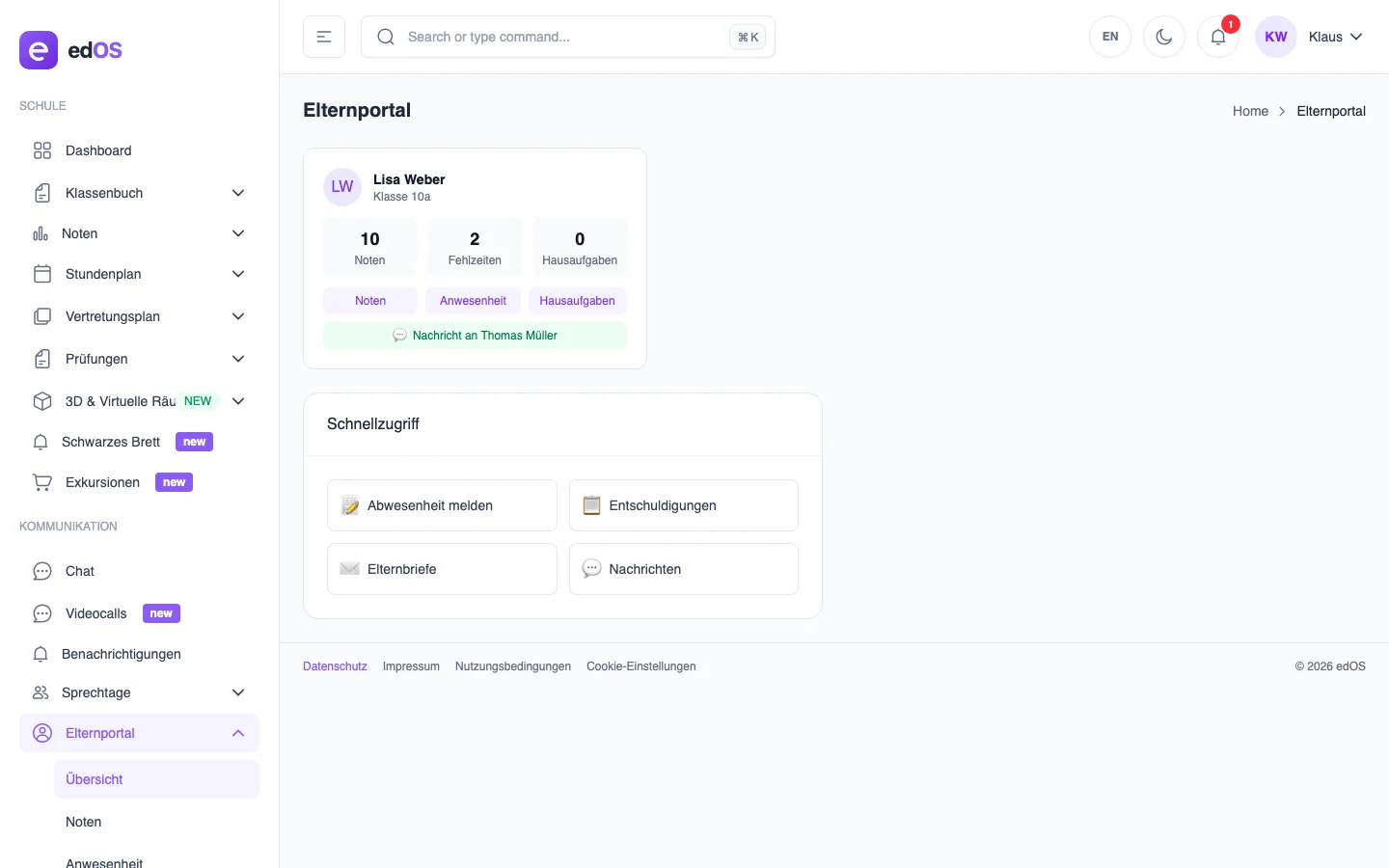The image size is (1389, 868).
Task: Switch language using the EN button
Action: point(1109,36)
